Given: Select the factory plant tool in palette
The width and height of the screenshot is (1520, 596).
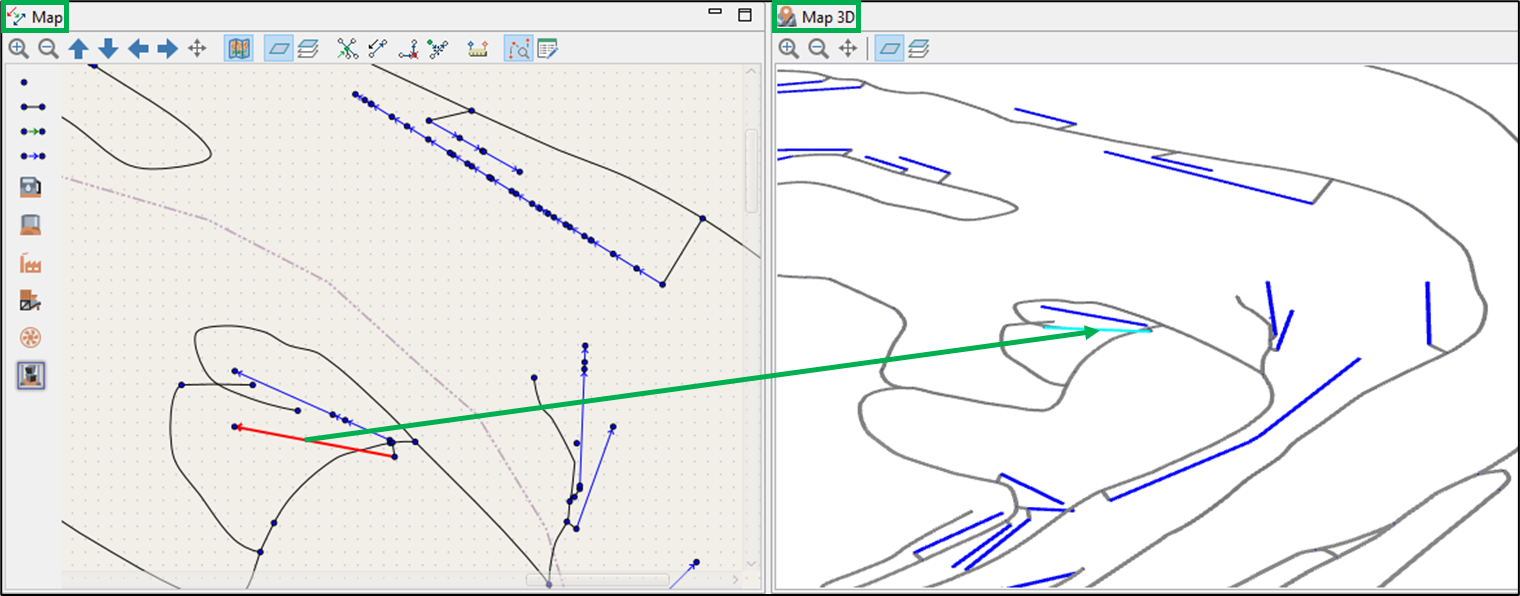Looking at the screenshot, I should [31, 263].
